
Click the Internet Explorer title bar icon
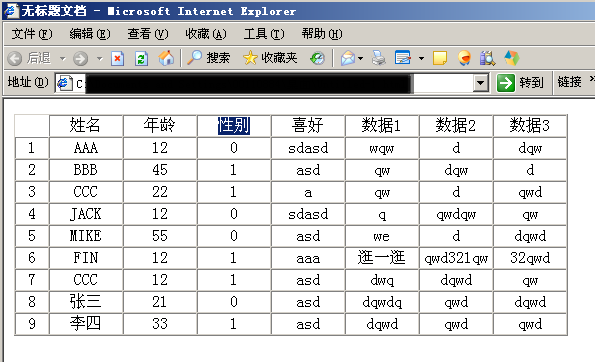11,11
